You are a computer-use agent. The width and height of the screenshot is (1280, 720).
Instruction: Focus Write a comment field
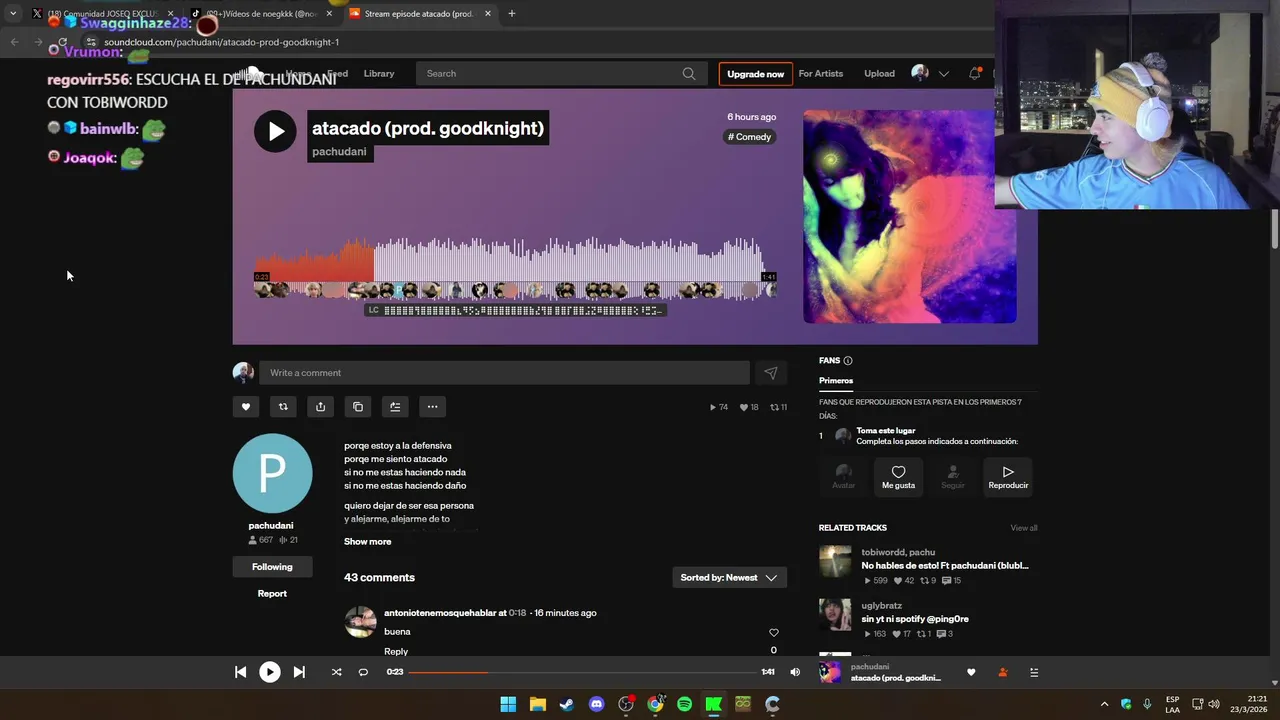[x=504, y=373]
